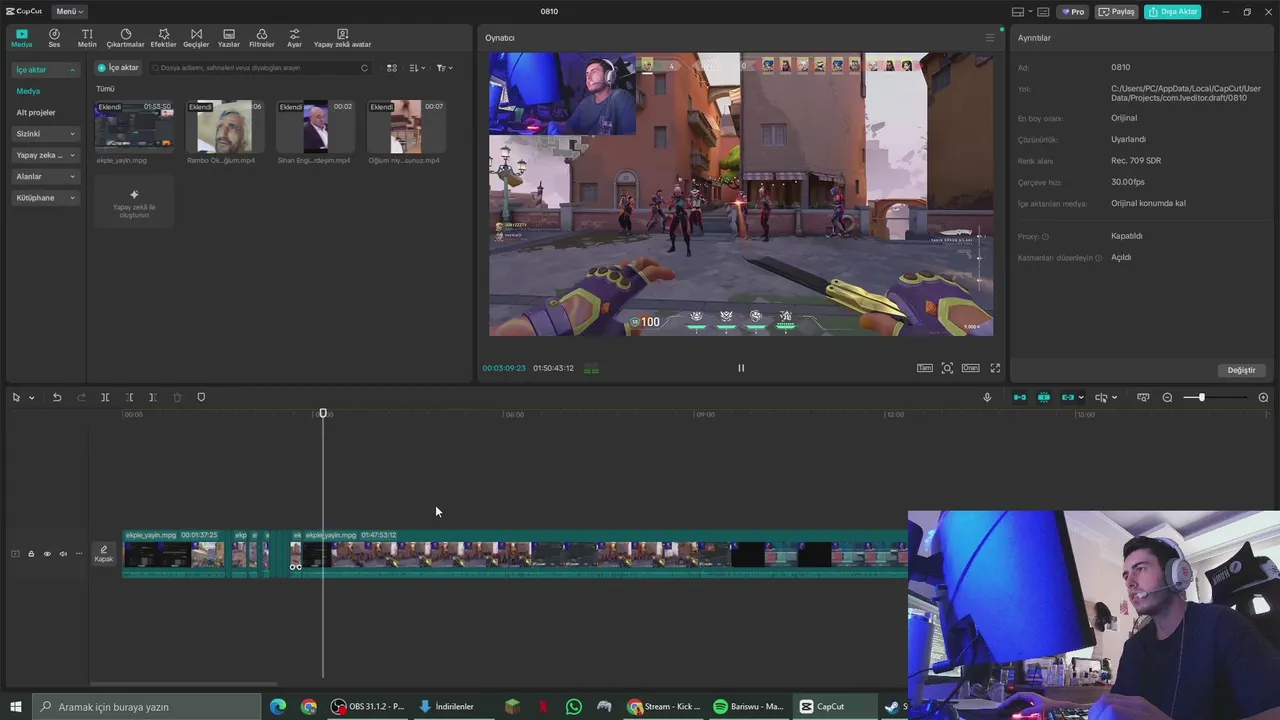This screenshot has height=720, width=1280.
Task: Open track more options (three dots)
Action: [79, 554]
